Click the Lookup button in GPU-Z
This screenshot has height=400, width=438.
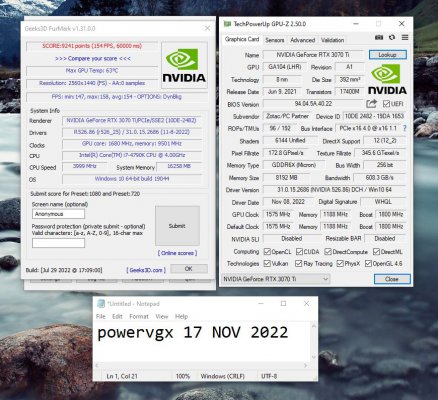tap(388, 55)
